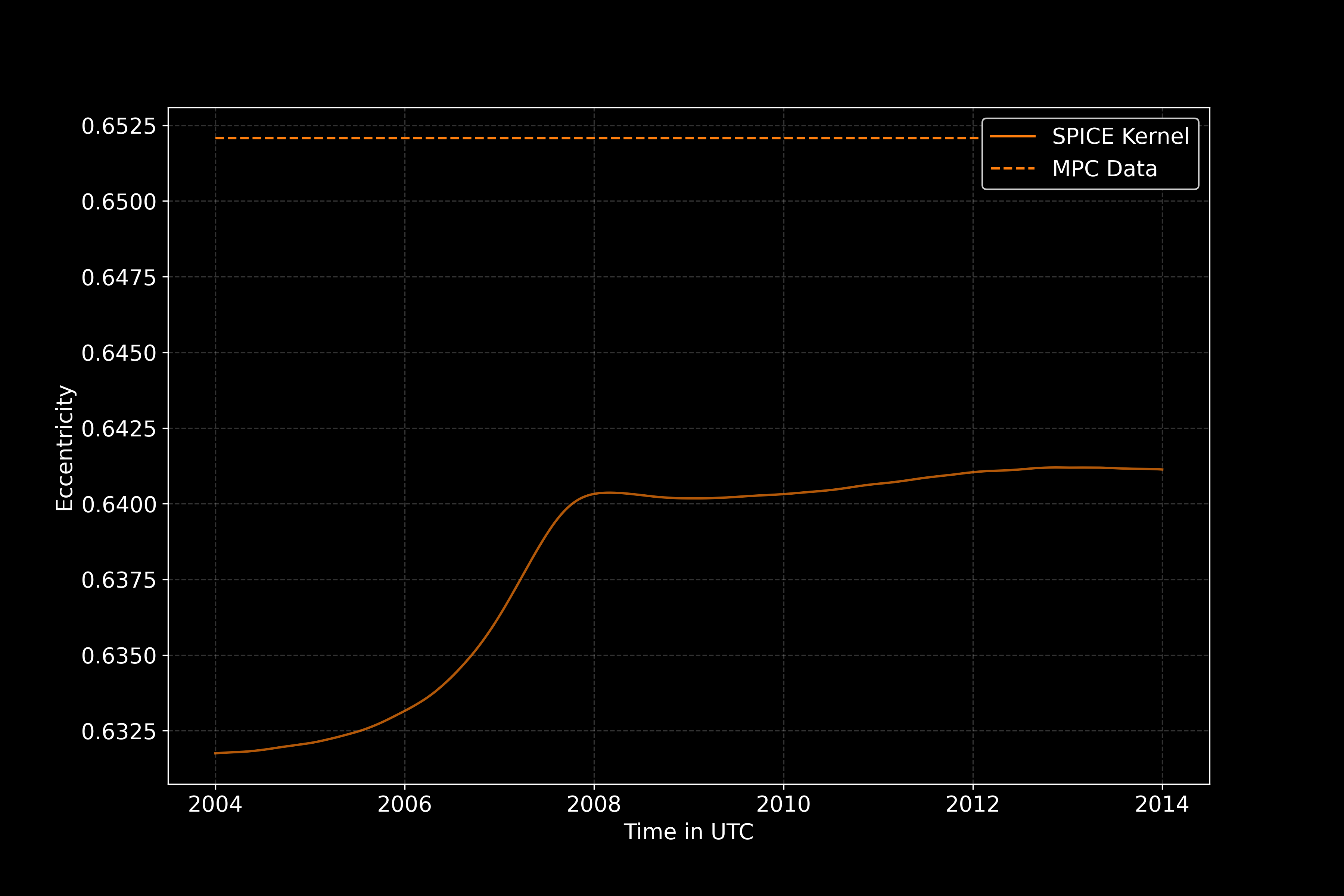The width and height of the screenshot is (1344, 896).
Task: Click the 0.6400 y-axis tick label
Action: coord(119,505)
